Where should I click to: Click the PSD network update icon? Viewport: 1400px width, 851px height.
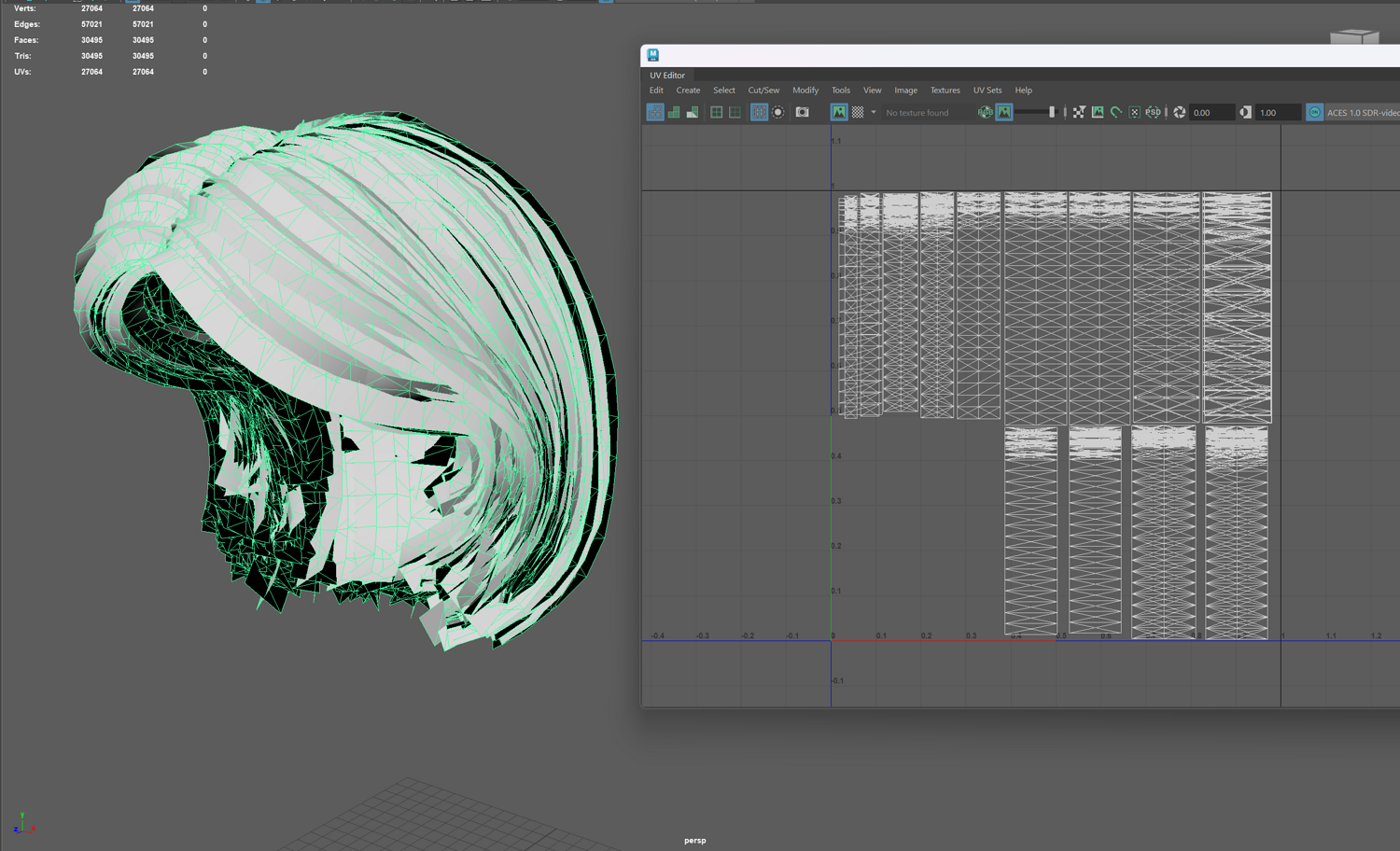click(x=1154, y=112)
